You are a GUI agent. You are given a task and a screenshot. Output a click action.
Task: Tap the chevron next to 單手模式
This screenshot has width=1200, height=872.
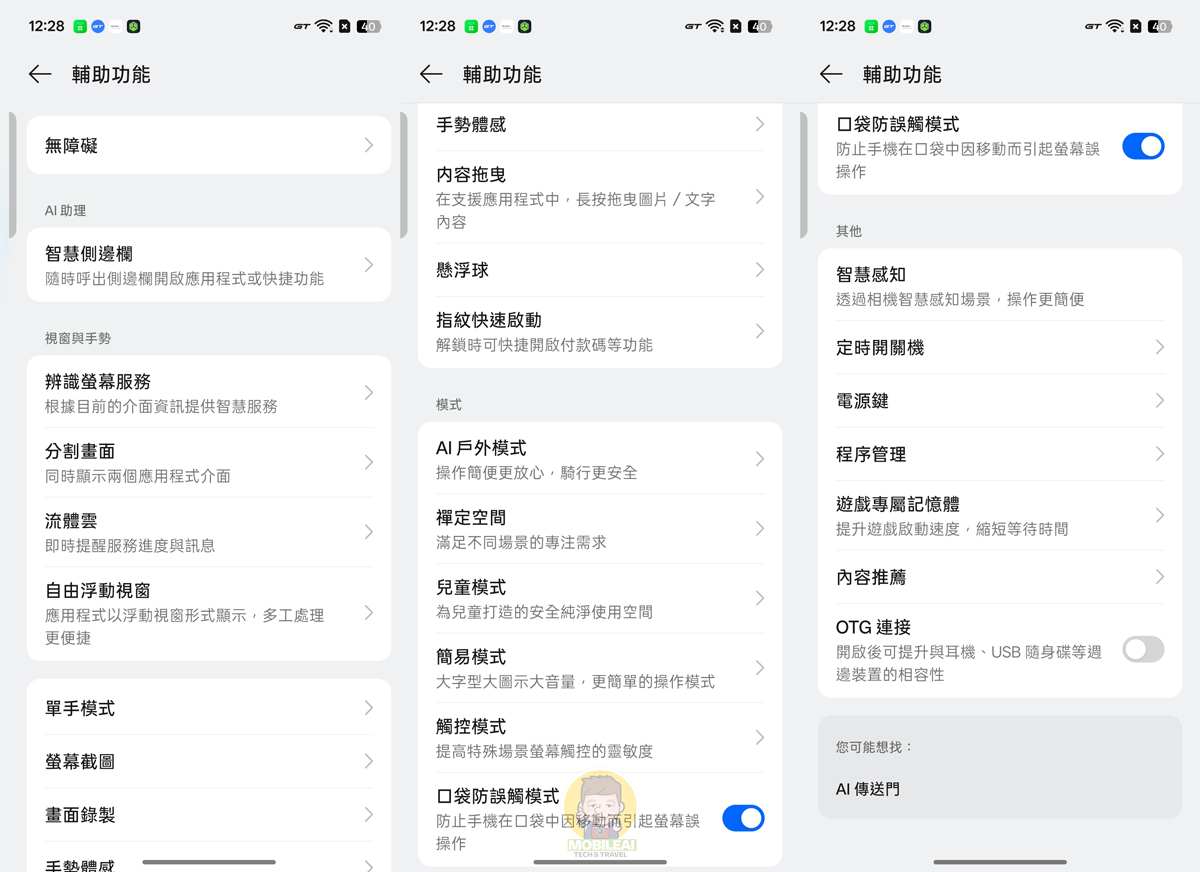369,708
